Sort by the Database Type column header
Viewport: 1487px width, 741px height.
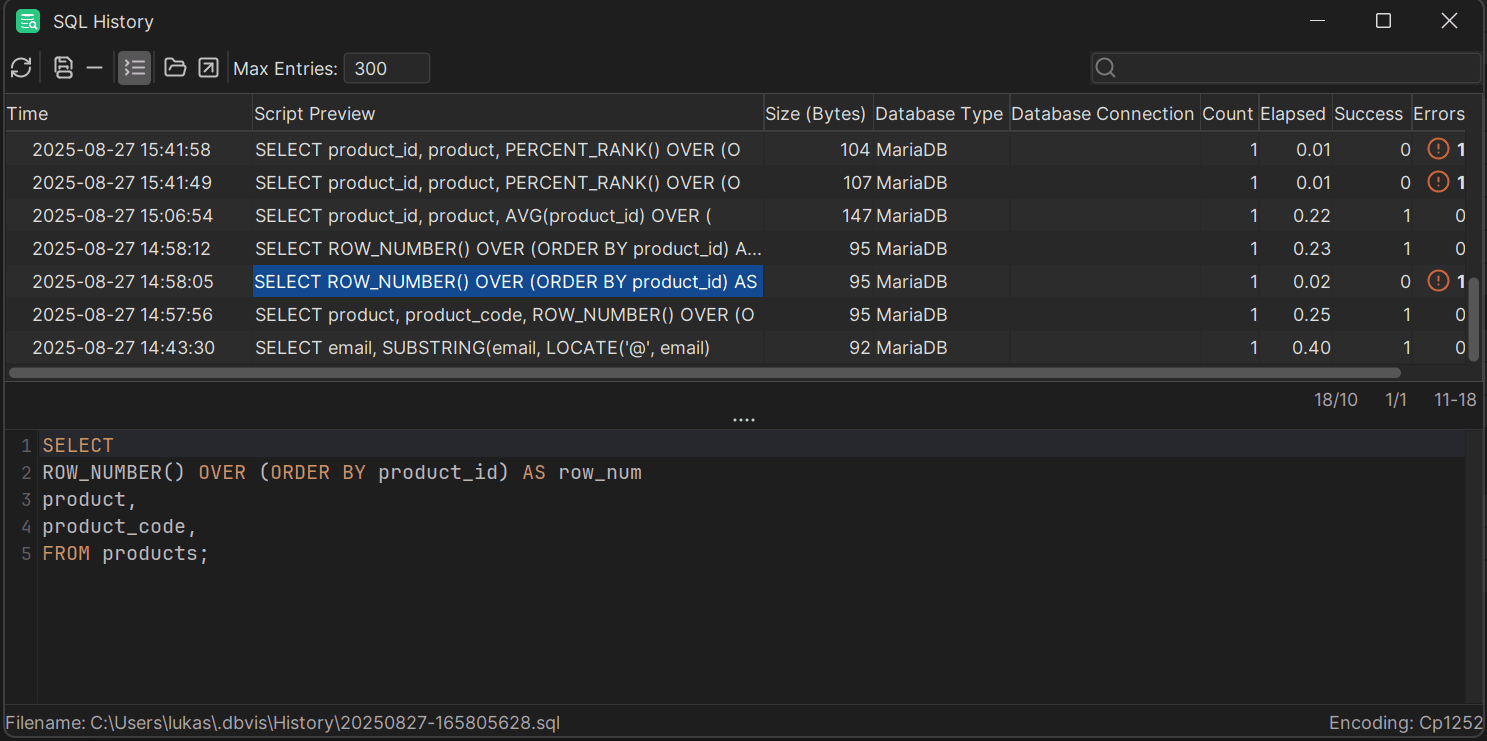941,114
